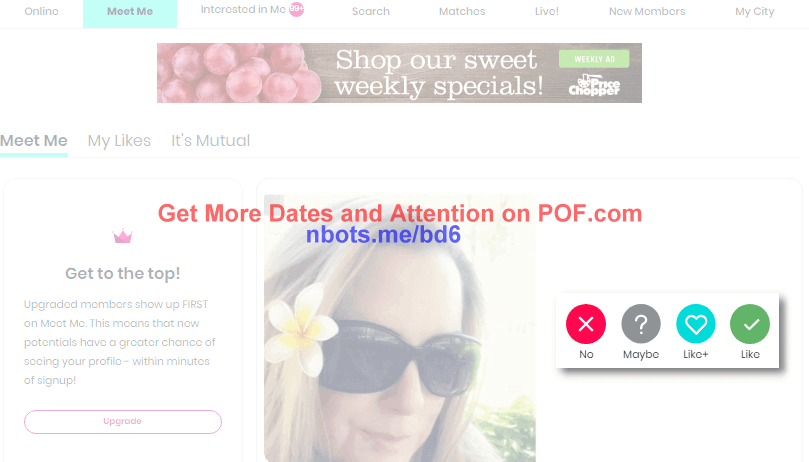
Task: Click the Upgrade button
Action: pyautogui.click(x=123, y=421)
